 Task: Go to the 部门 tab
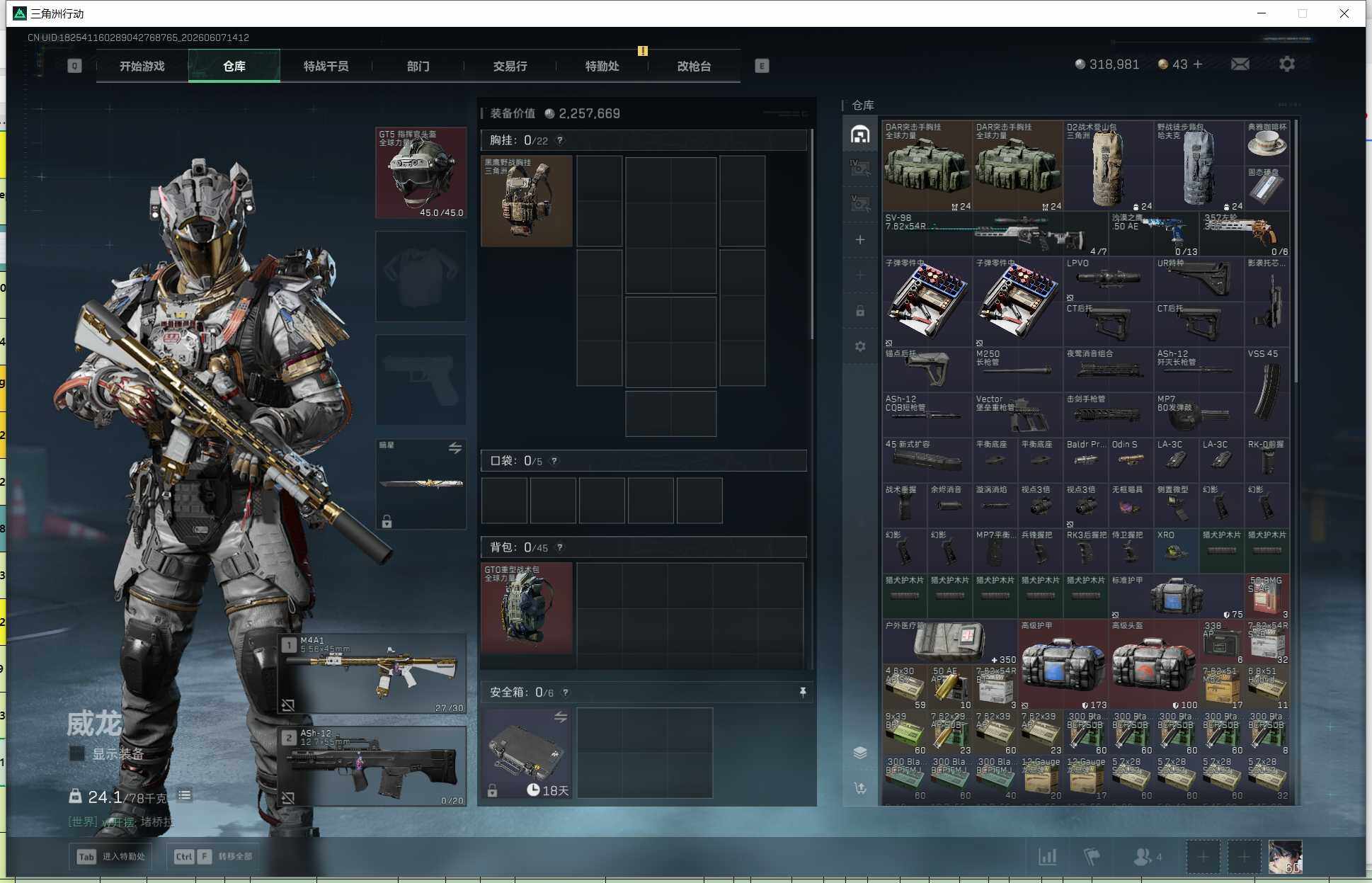(x=418, y=66)
